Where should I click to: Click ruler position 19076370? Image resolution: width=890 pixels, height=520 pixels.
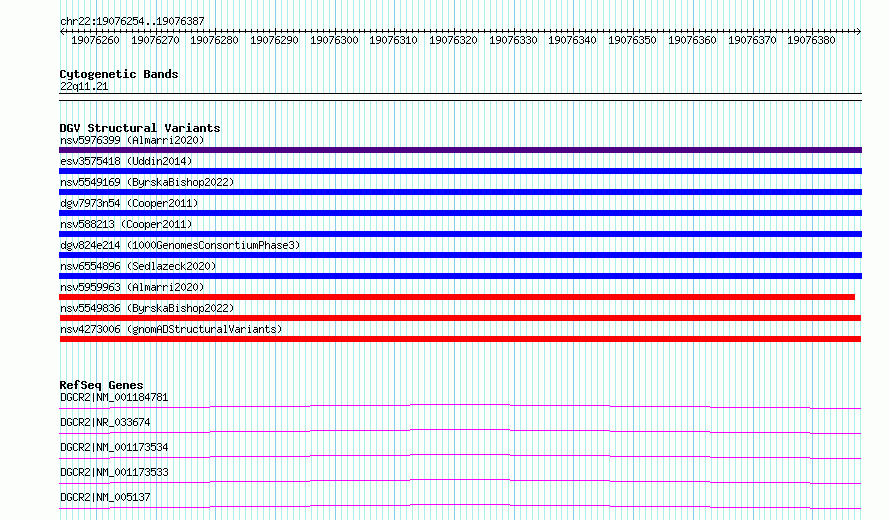(x=752, y=40)
